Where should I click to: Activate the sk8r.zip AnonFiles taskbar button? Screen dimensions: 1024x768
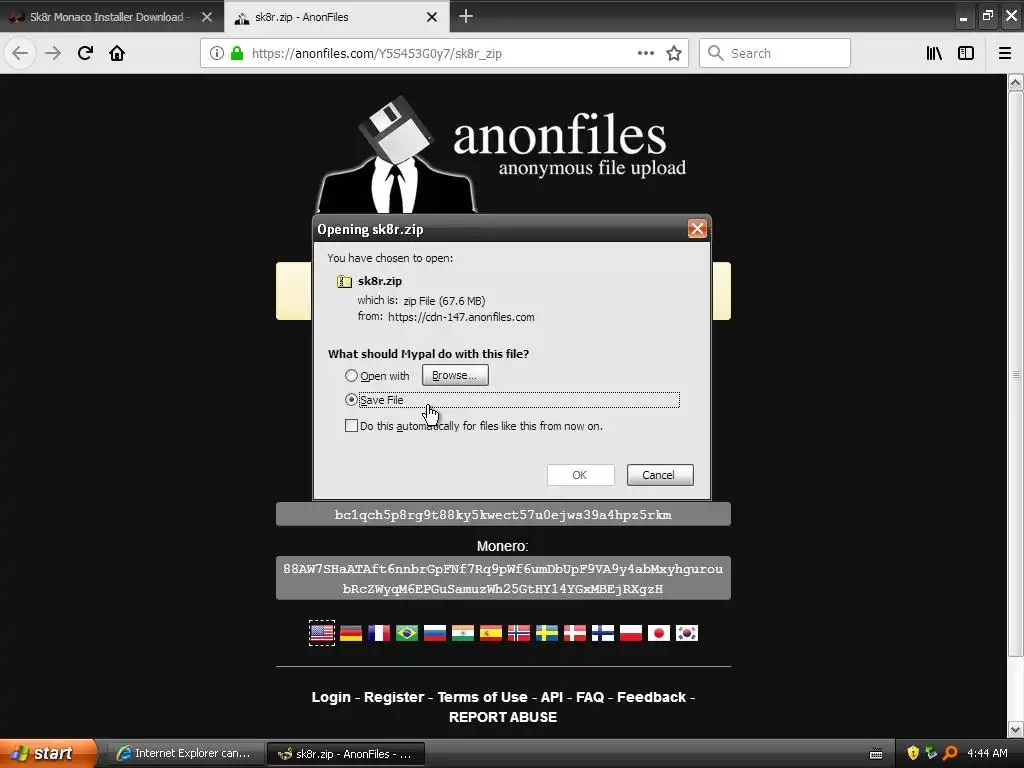pyautogui.click(x=347, y=754)
